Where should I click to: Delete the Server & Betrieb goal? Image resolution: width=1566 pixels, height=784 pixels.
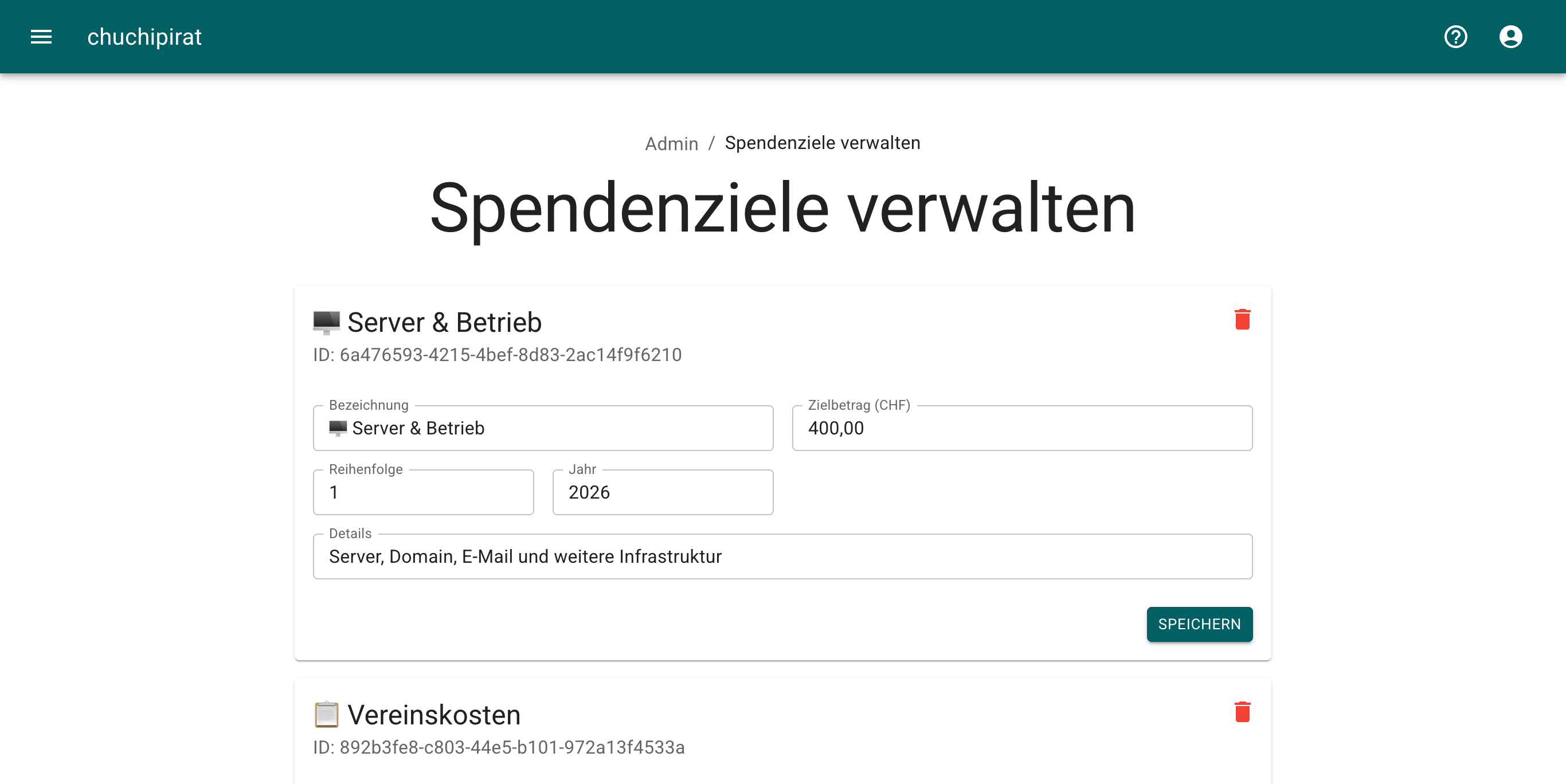click(1242, 320)
